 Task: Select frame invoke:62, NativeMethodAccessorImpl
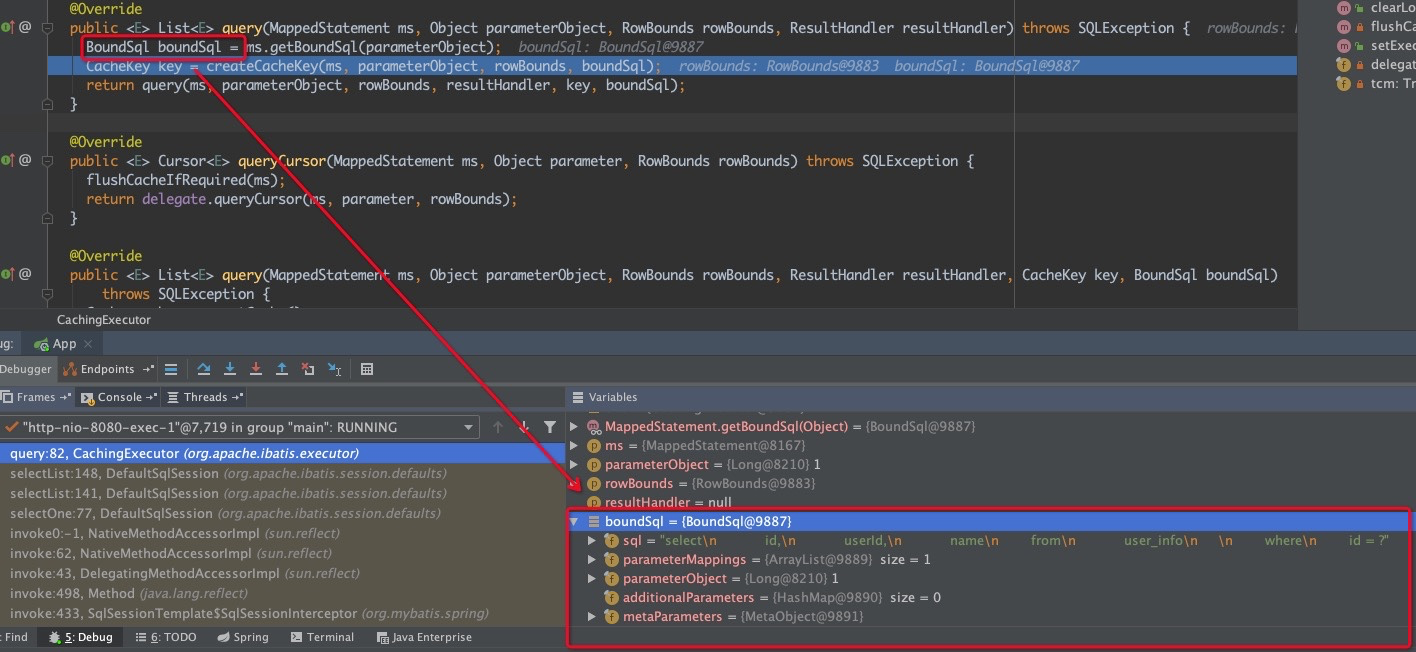pyautogui.click(x=282, y=553)
